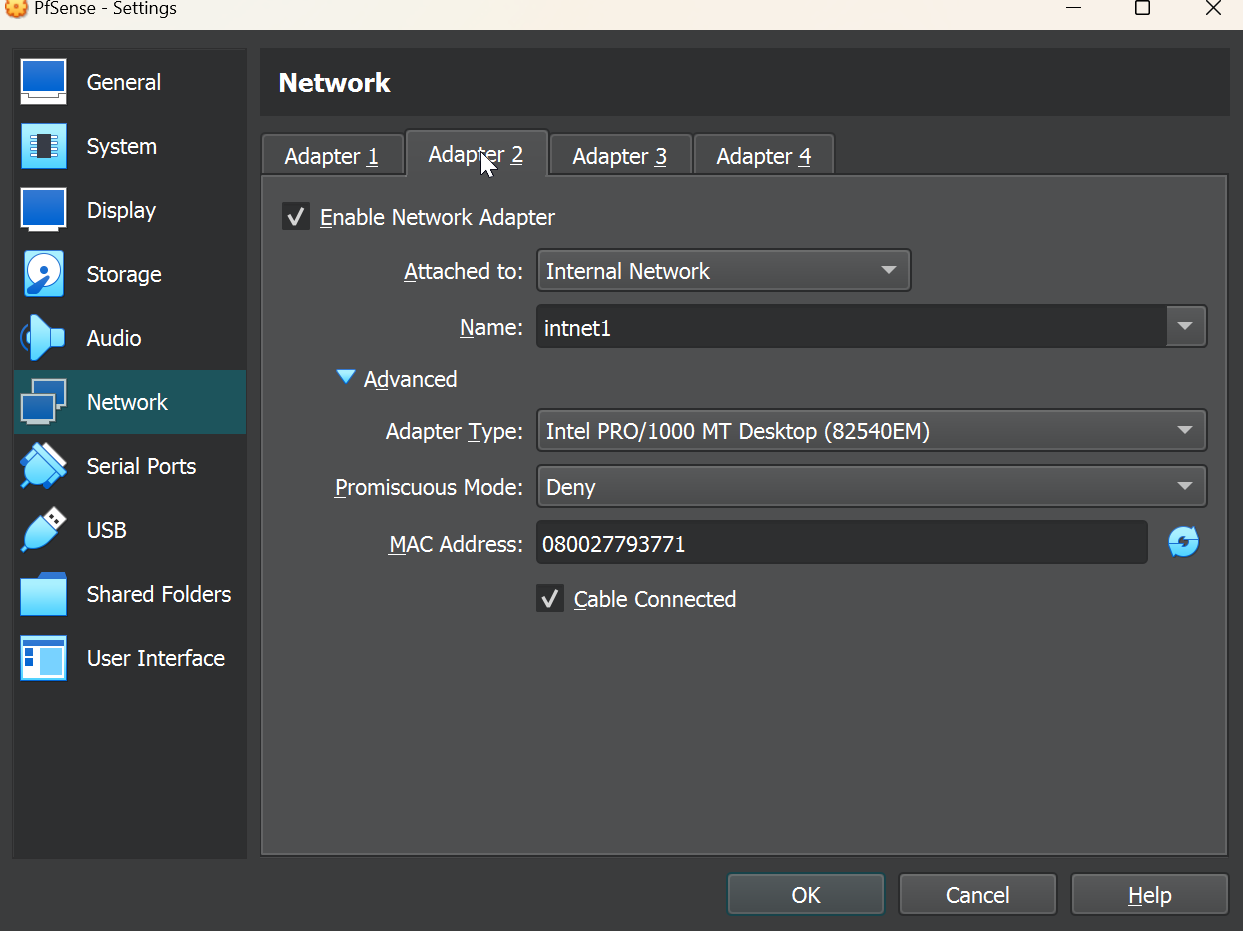The height and width of the screenshot is (931, 1243).
Task: Toggle the Cable Connected checkbox
Action: pyautogui.click(x=550, y=599)
